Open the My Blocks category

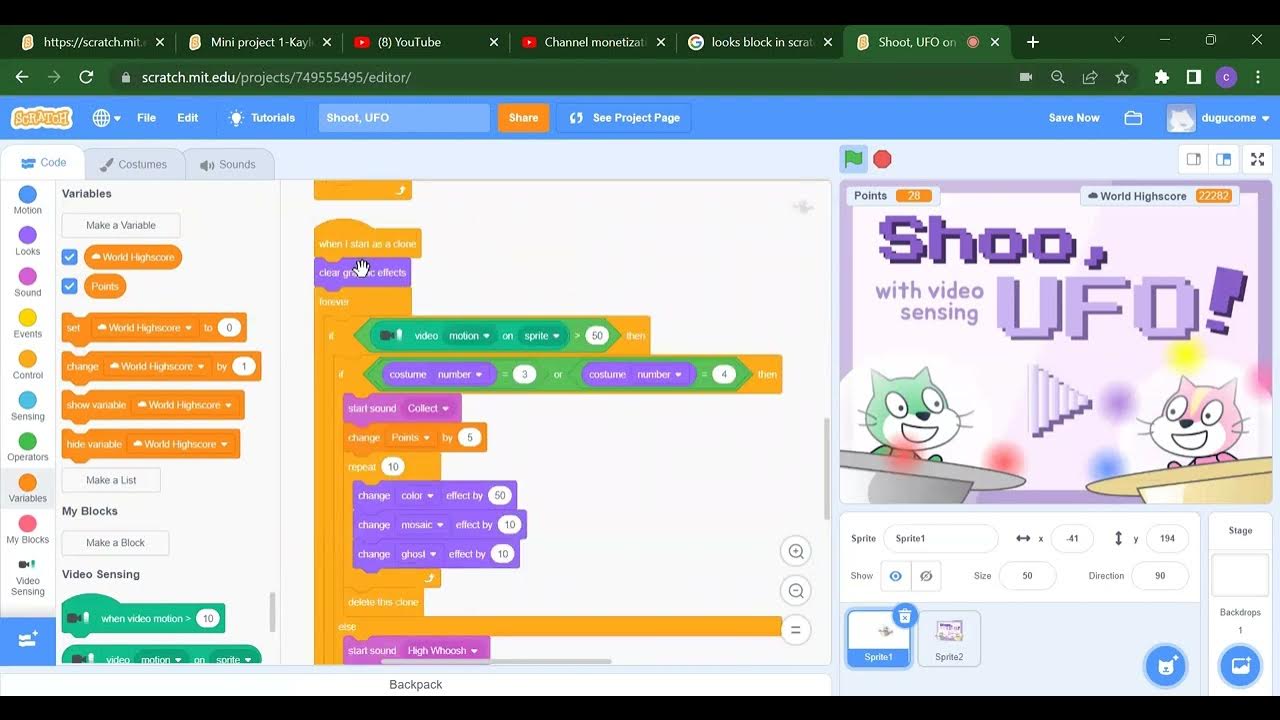(28, 529)
